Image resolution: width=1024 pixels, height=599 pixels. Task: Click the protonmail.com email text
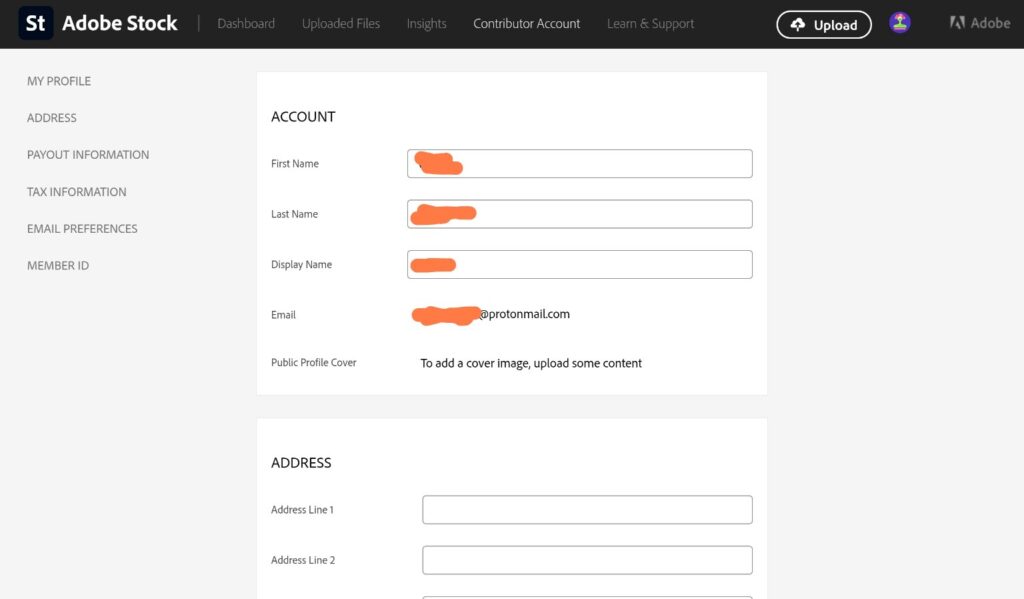(524, 314)
